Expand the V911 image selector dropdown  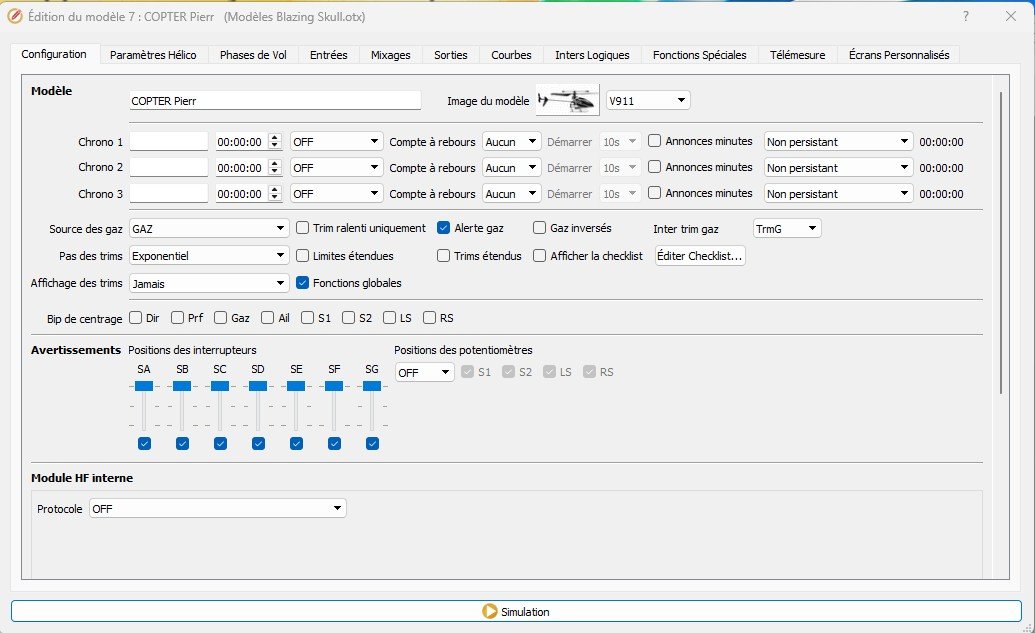648,100
